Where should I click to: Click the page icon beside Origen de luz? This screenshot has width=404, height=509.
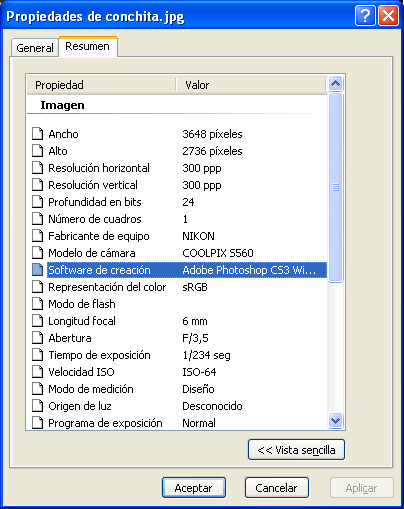click(38, 406)
